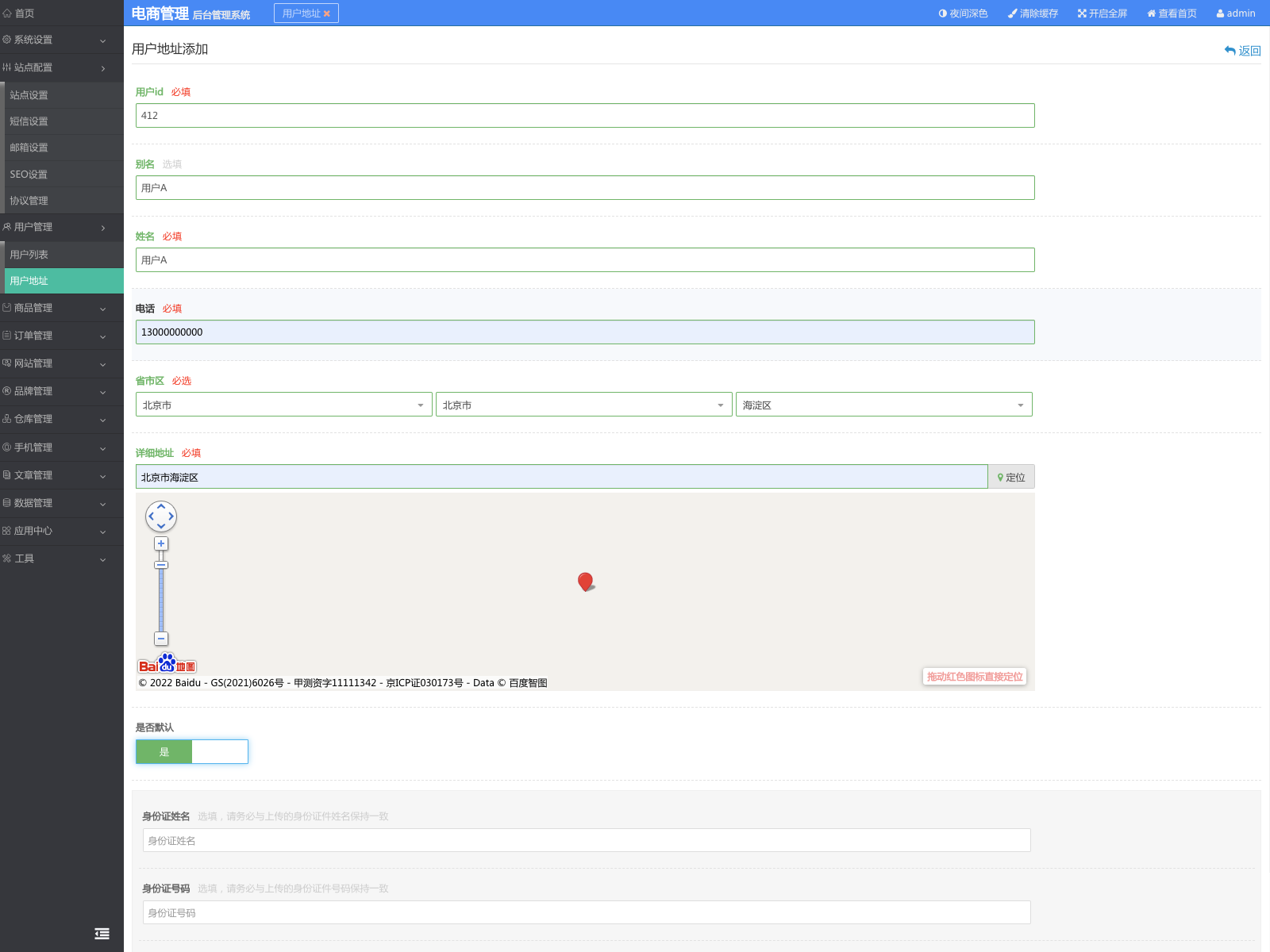The image size is (1270, 952).
Task: Click the 仓库管理 icon
Action: tap(7, 419)
